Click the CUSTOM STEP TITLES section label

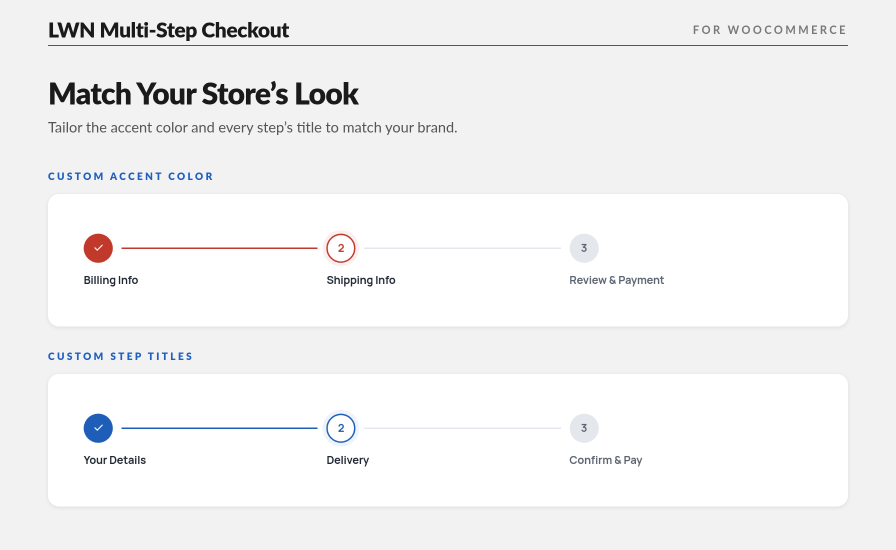click(x=121, y=356)
